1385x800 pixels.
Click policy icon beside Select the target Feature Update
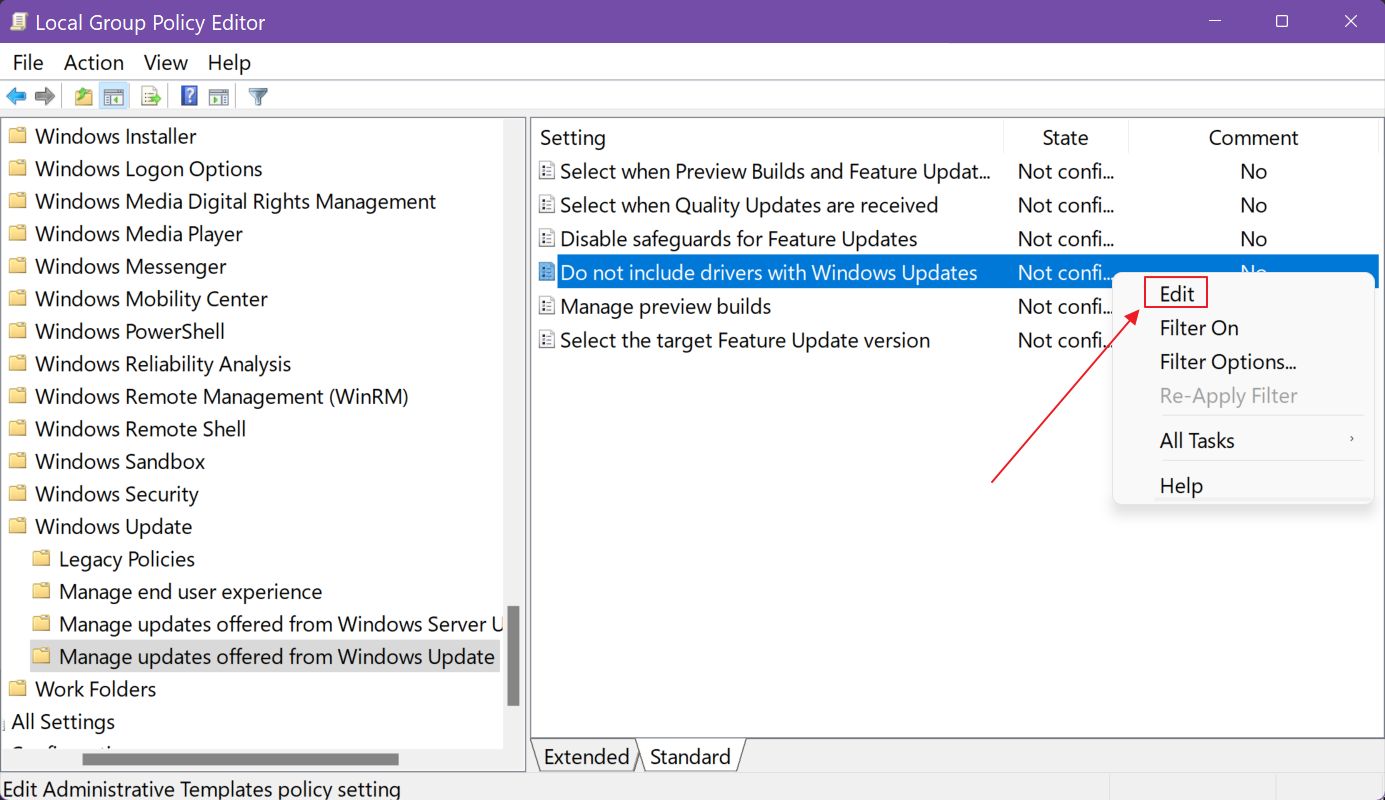pos(547,340)
